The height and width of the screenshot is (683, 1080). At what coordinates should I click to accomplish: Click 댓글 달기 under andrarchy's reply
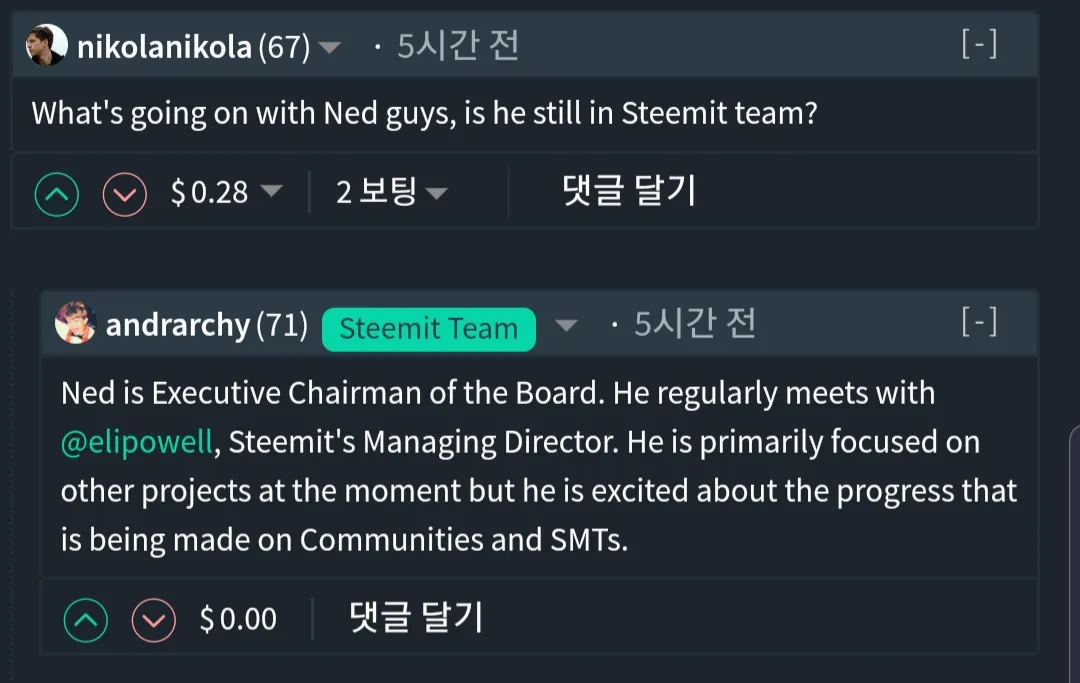tap(416, 618)
